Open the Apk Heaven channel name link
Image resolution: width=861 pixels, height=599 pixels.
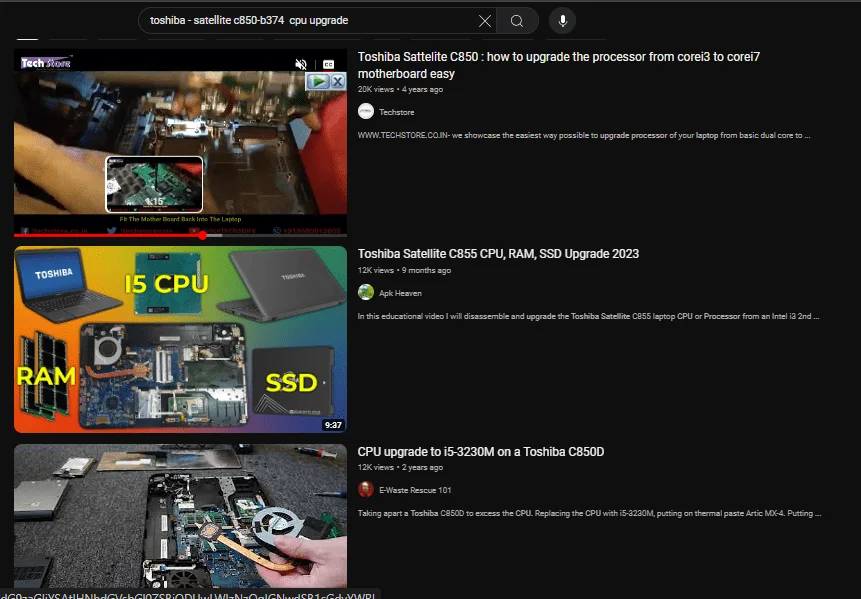pyautogui.click(x=400, y=293)
